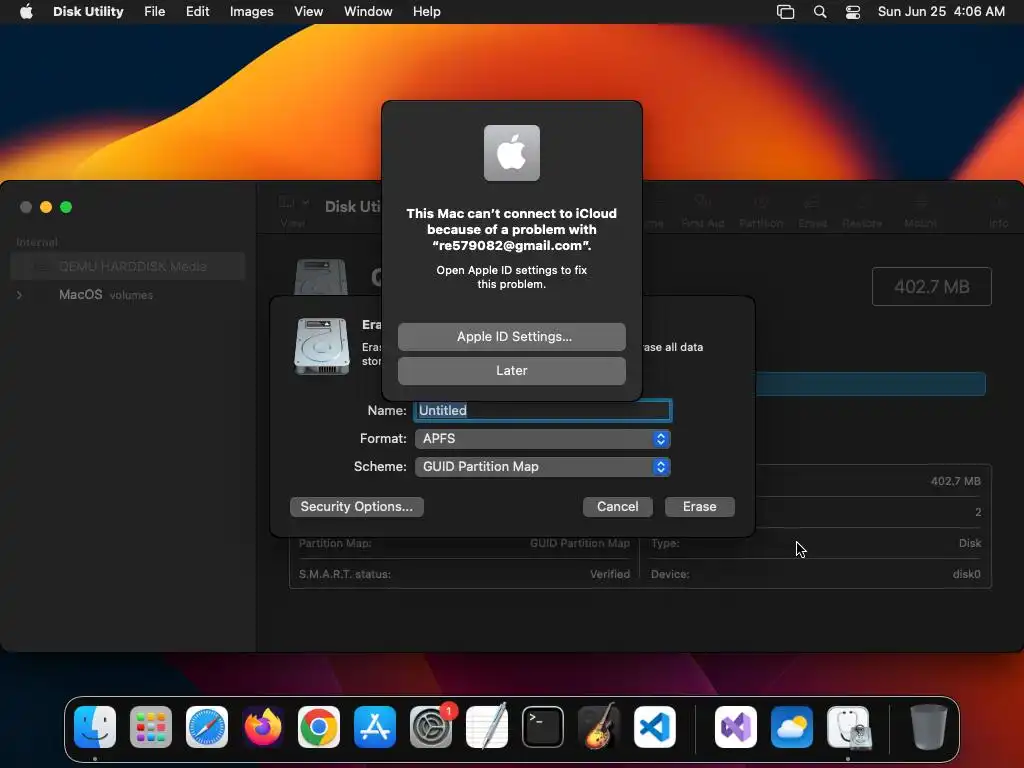
Task: Open Google Chrome from the dock
Action: [319, 727]
